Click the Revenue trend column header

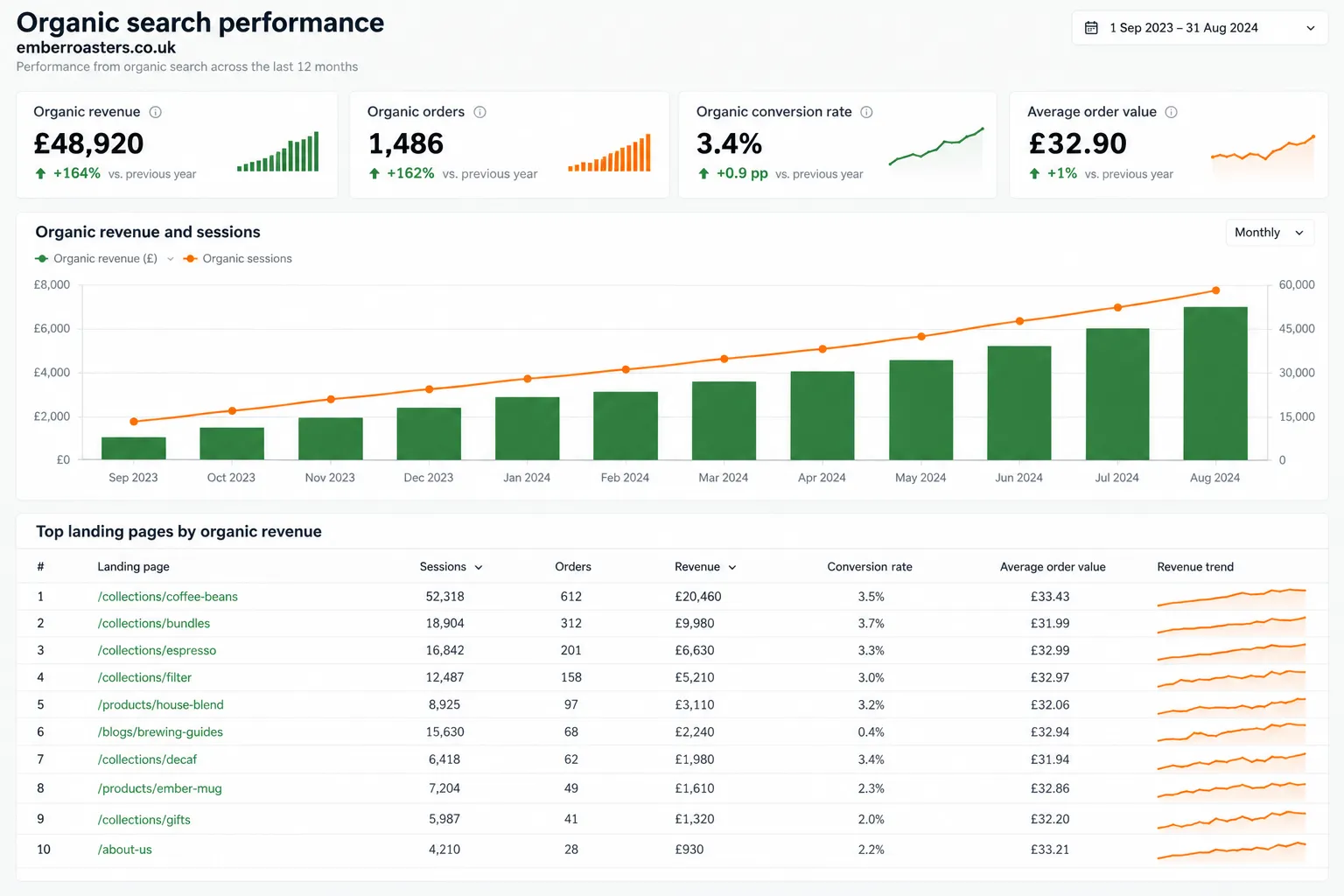[1195, 567]
